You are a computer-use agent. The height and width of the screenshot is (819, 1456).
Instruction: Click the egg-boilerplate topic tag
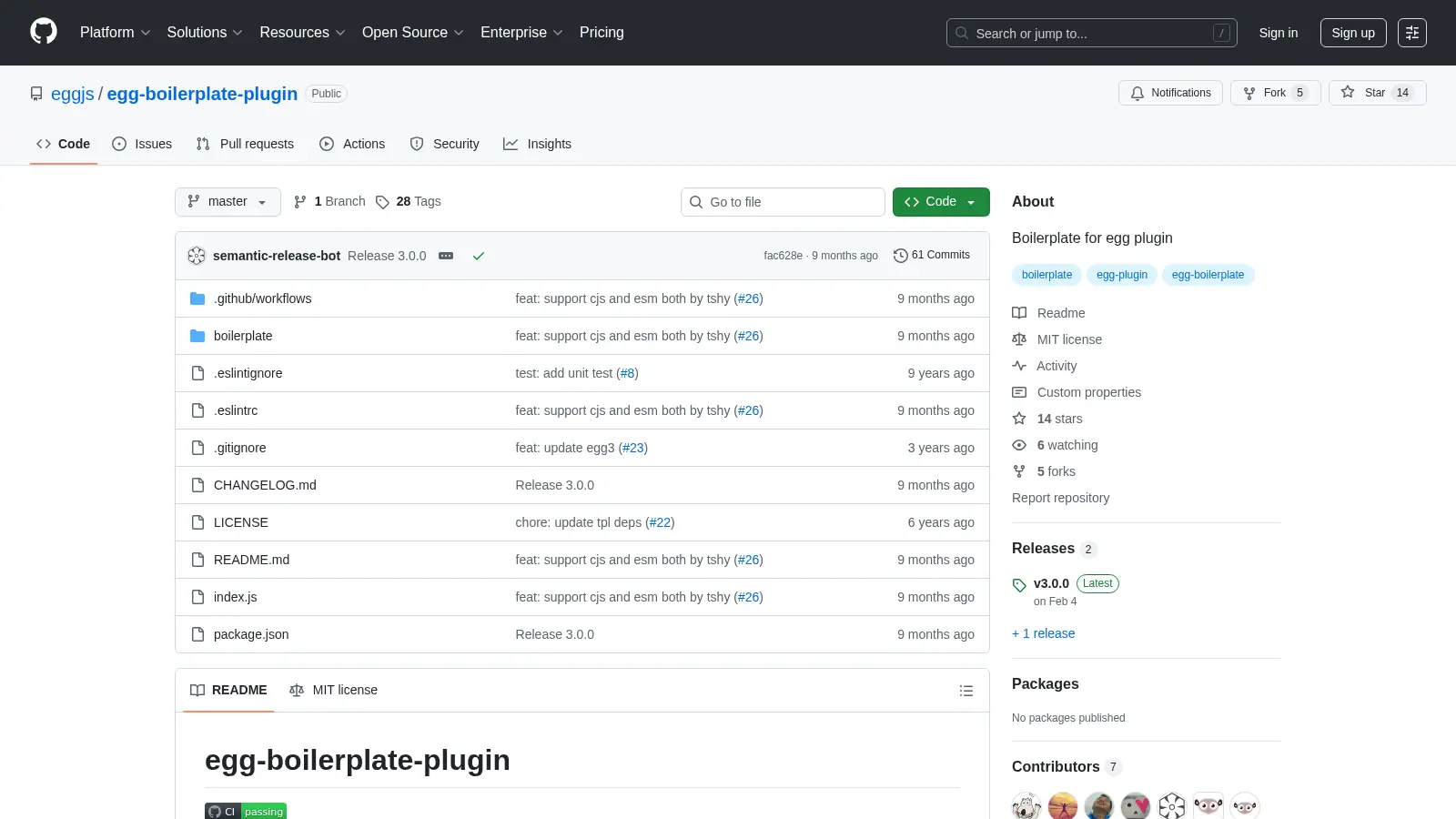(x=1208, y=275)
